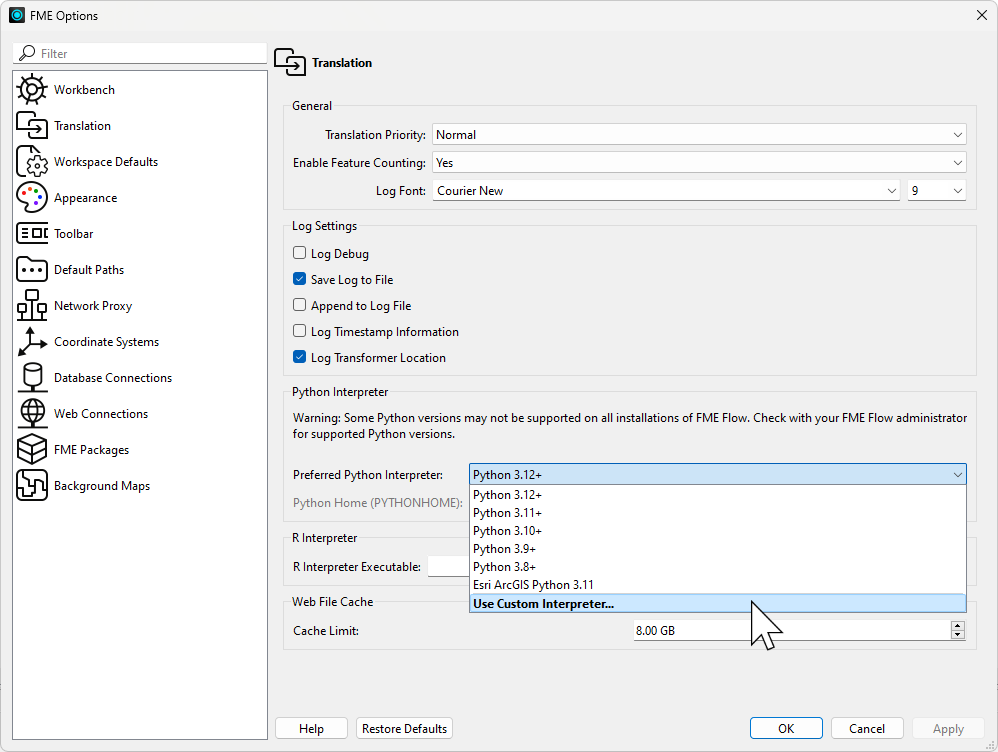Image resolution: width=998 pixels, height=752 pixels.
Task: Enable the Log Debug checkbox
Action: click(299, 253)
